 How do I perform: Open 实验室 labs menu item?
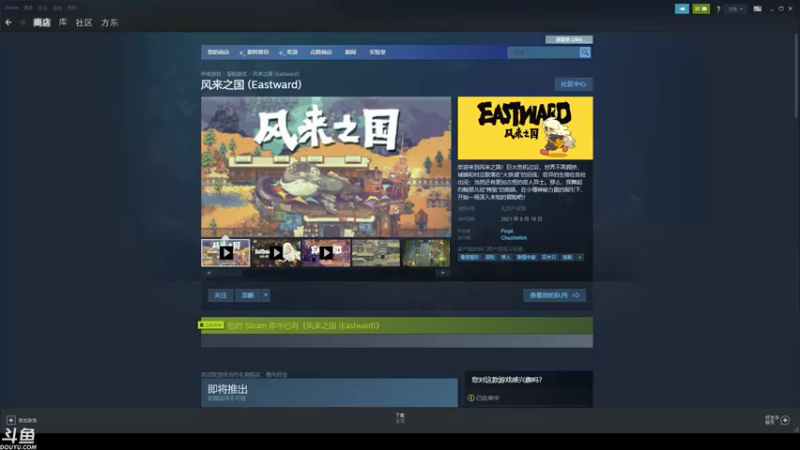click(377, 52)
